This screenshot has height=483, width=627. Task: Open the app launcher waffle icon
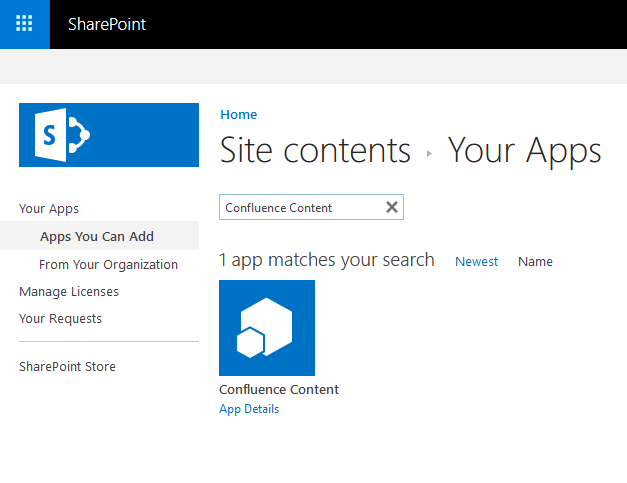[24, 24]
